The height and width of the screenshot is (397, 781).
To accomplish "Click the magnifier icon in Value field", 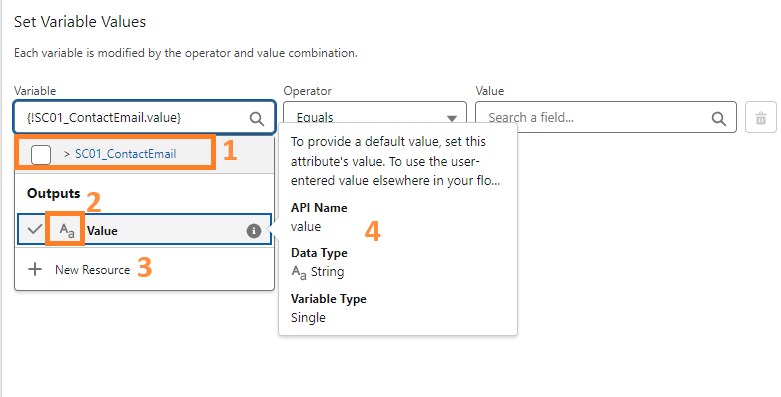I will [718, 119].
